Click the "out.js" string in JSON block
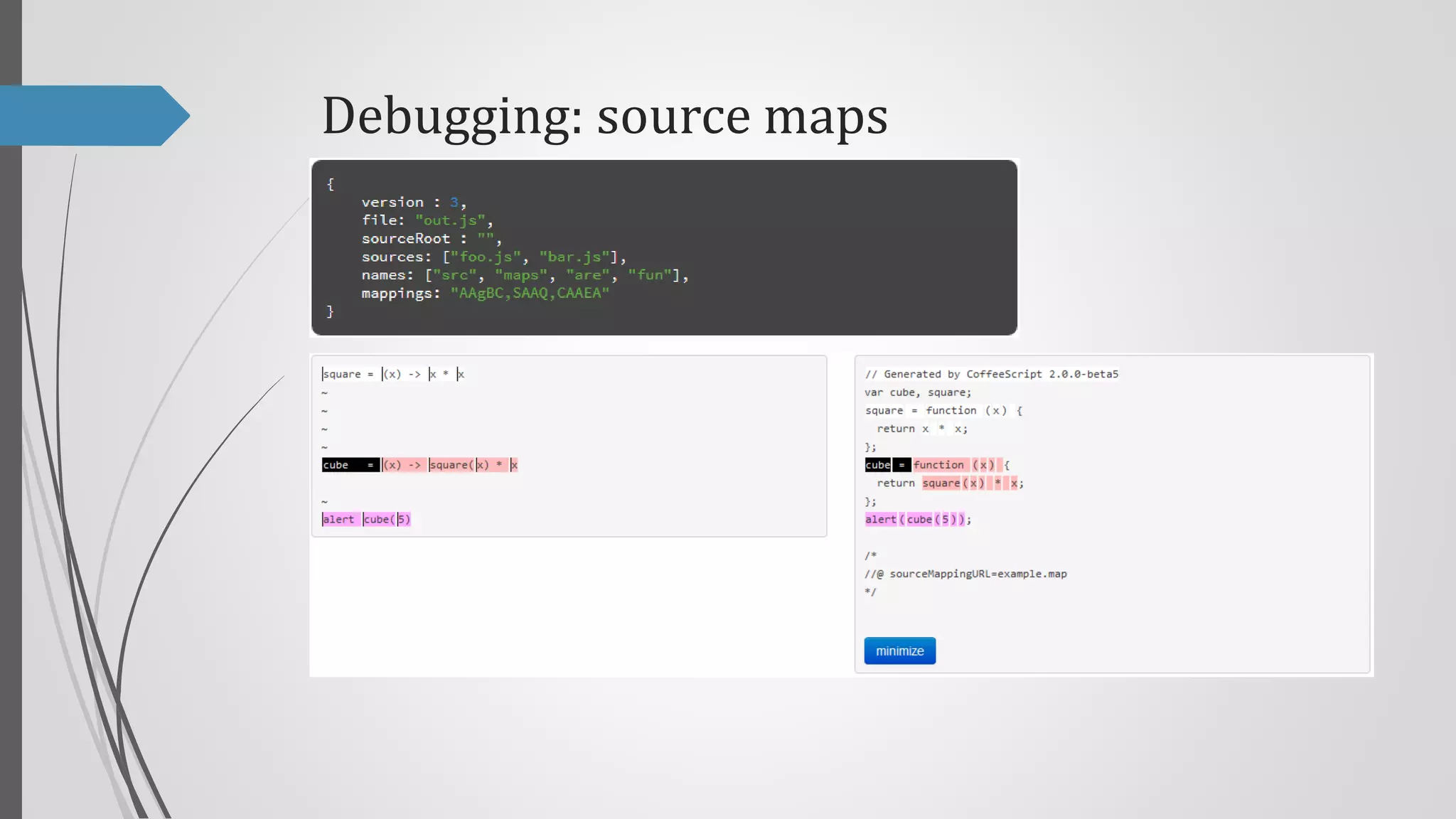The height and width of the screenshot is (819, 1456). [x=449, y=220]
